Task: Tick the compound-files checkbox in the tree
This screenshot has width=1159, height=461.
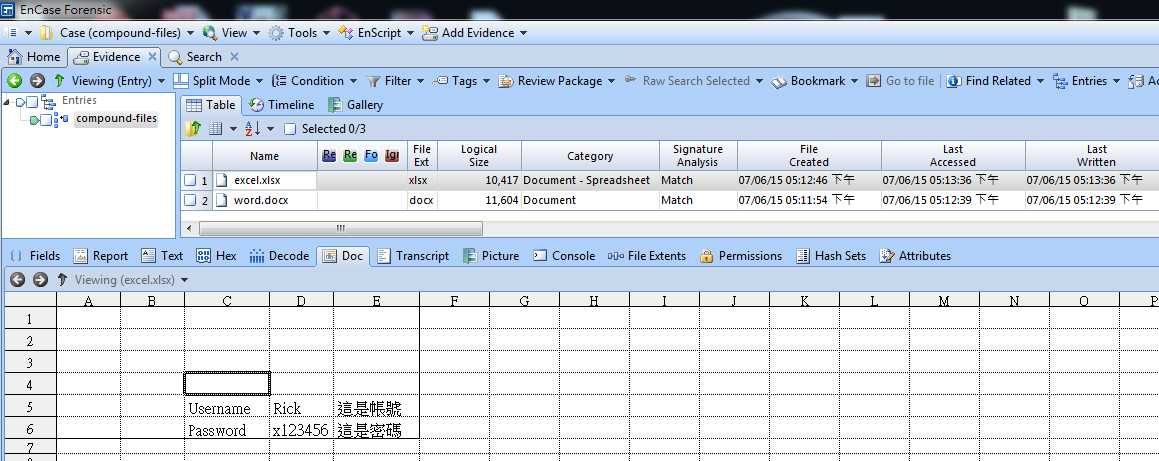Action: 46,120
